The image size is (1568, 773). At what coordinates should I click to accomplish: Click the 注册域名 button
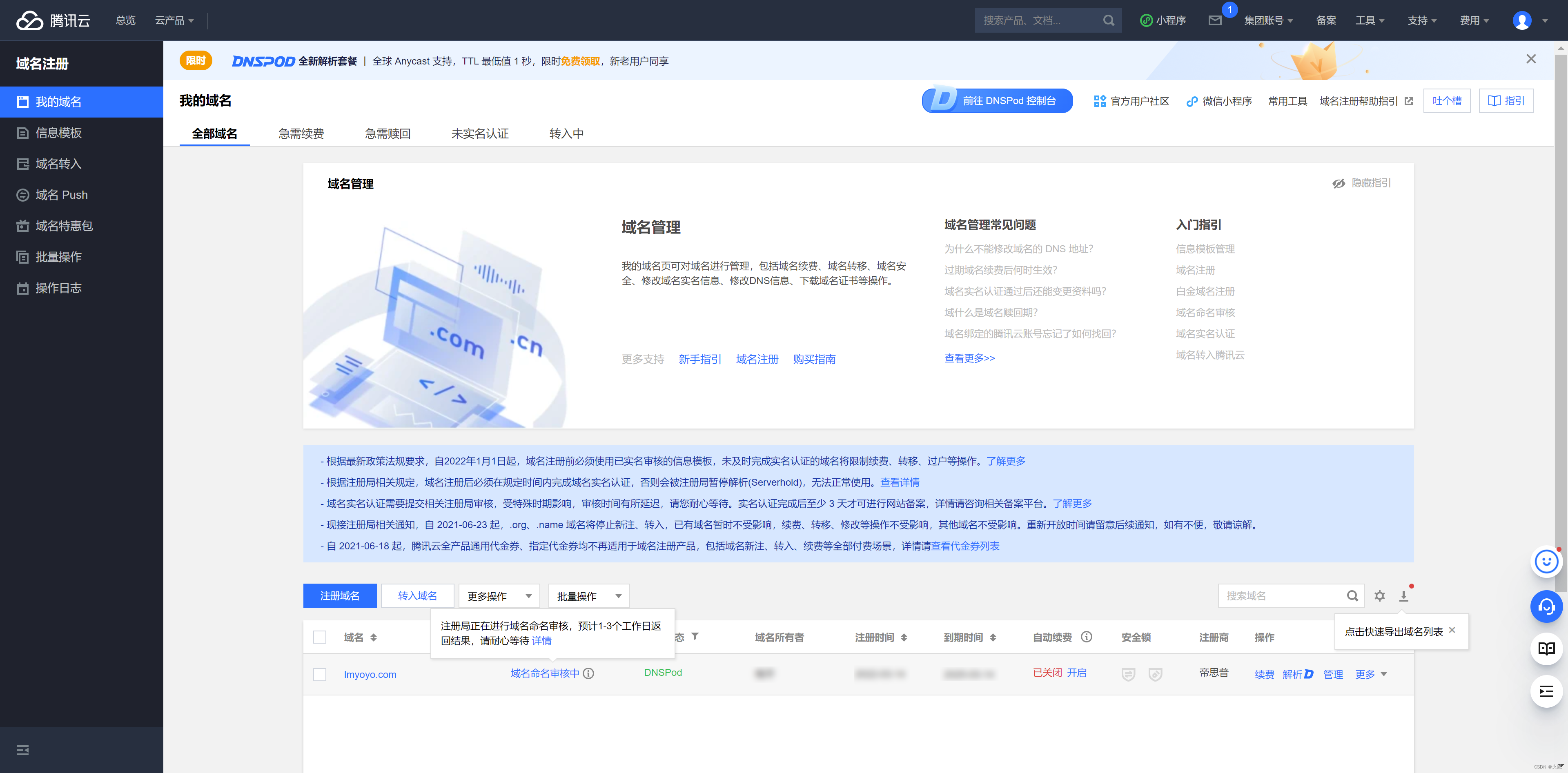pyautogui.click(x=340, y=596)
